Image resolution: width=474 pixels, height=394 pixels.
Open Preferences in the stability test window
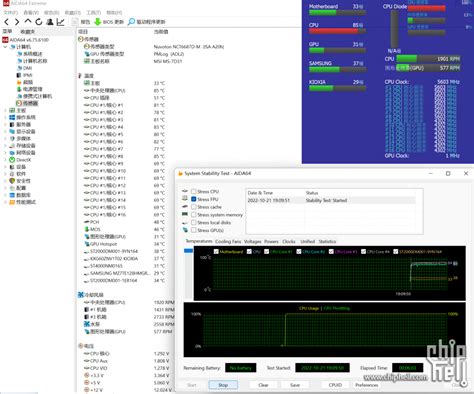pyautogui.click(x=367, y=385)
